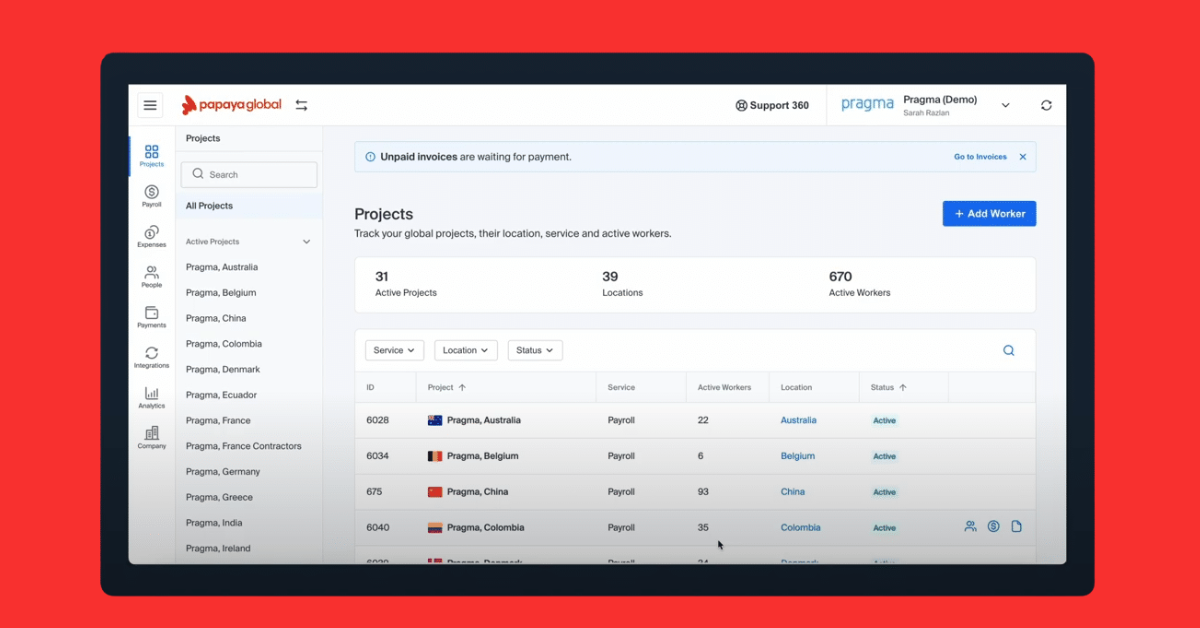Open the Integrations sidebar icon
The height and width of the screenshot is (628, 1200).
(151, 357)
